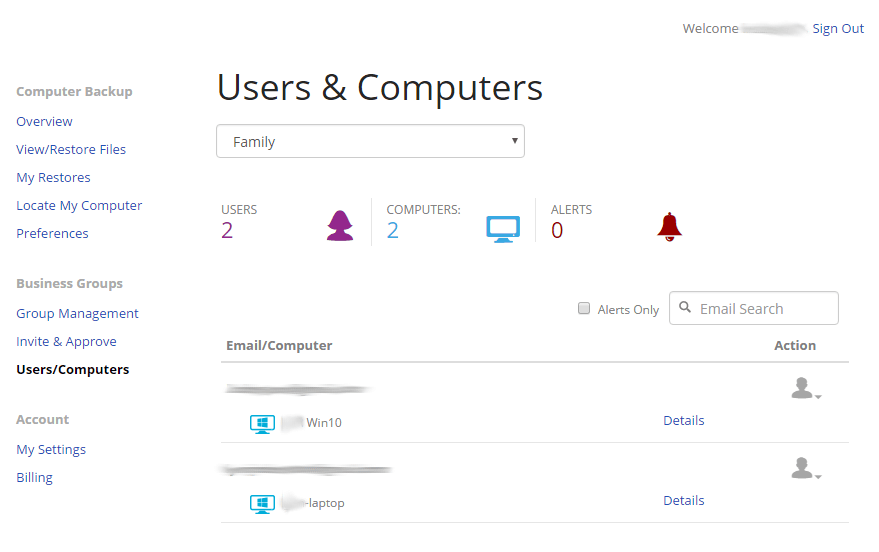View Details for the laptop computer

[x=683, y=501]
